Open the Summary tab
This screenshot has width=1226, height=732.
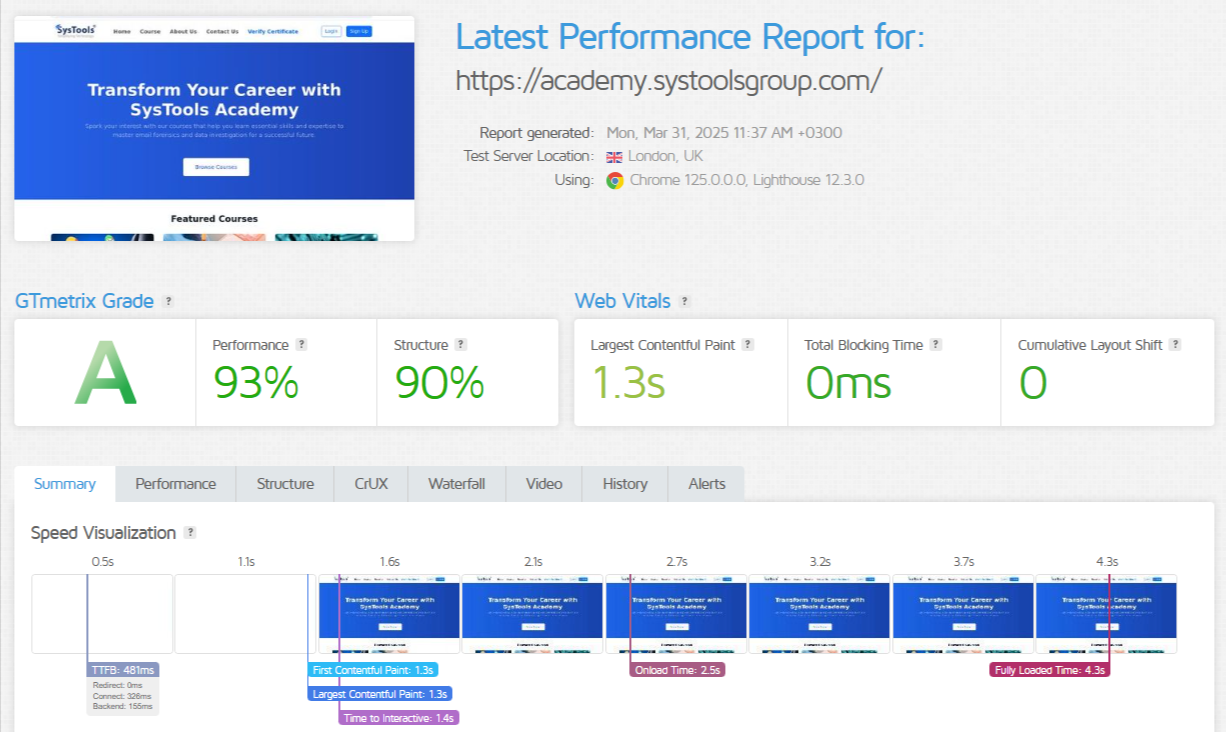65,484
